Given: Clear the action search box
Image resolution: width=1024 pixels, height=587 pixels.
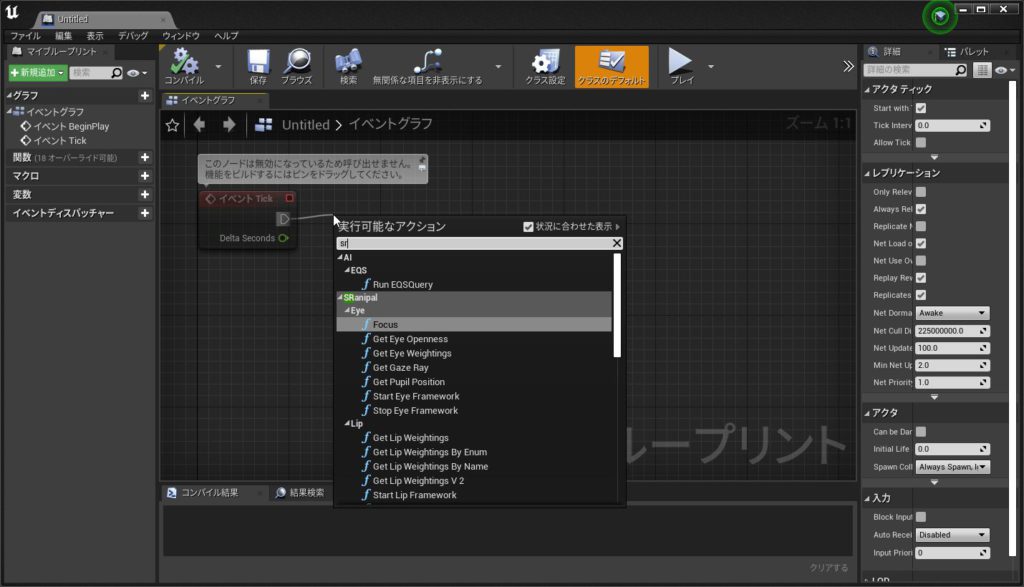Looking at the screenshot, I should (x=616, y=243).
